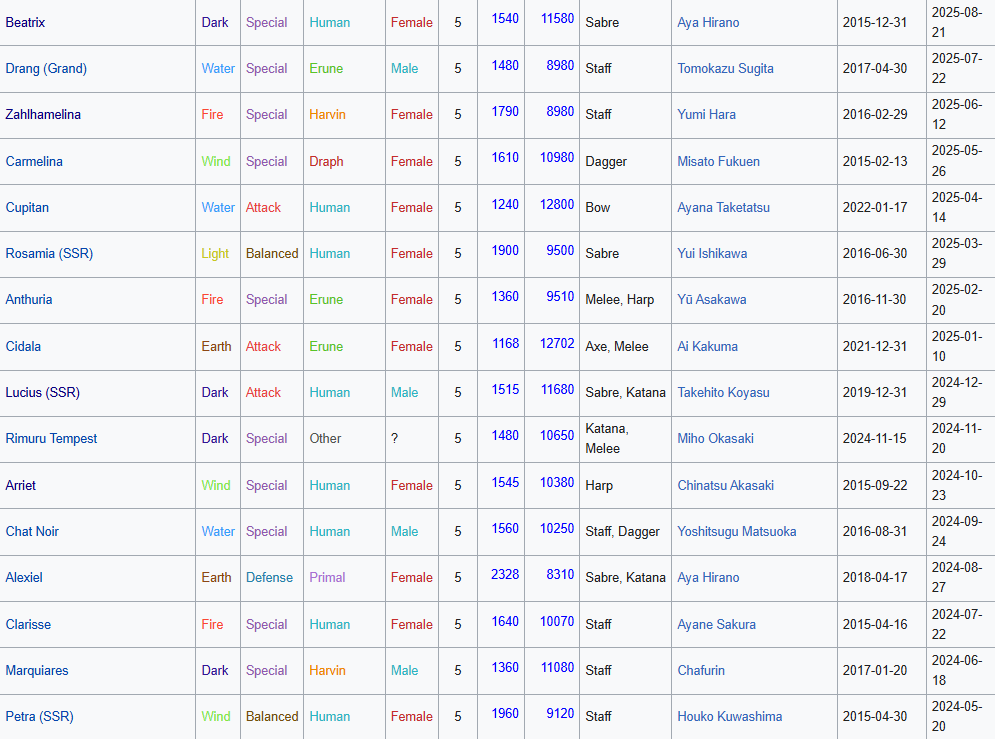The image size is (995, 739).
Task: Click ATK value 2328 for Alexiel
Action: coord(505,574)
